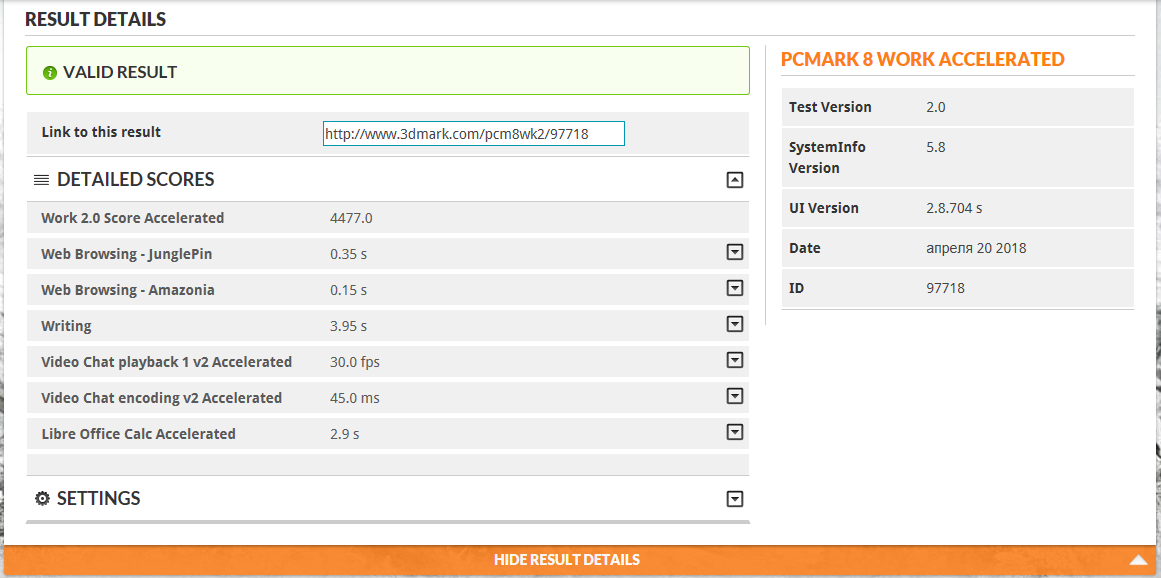Click the list icon next to Detailed Scores
This screenshot has height=578, width=1161.
coord(41,180)
